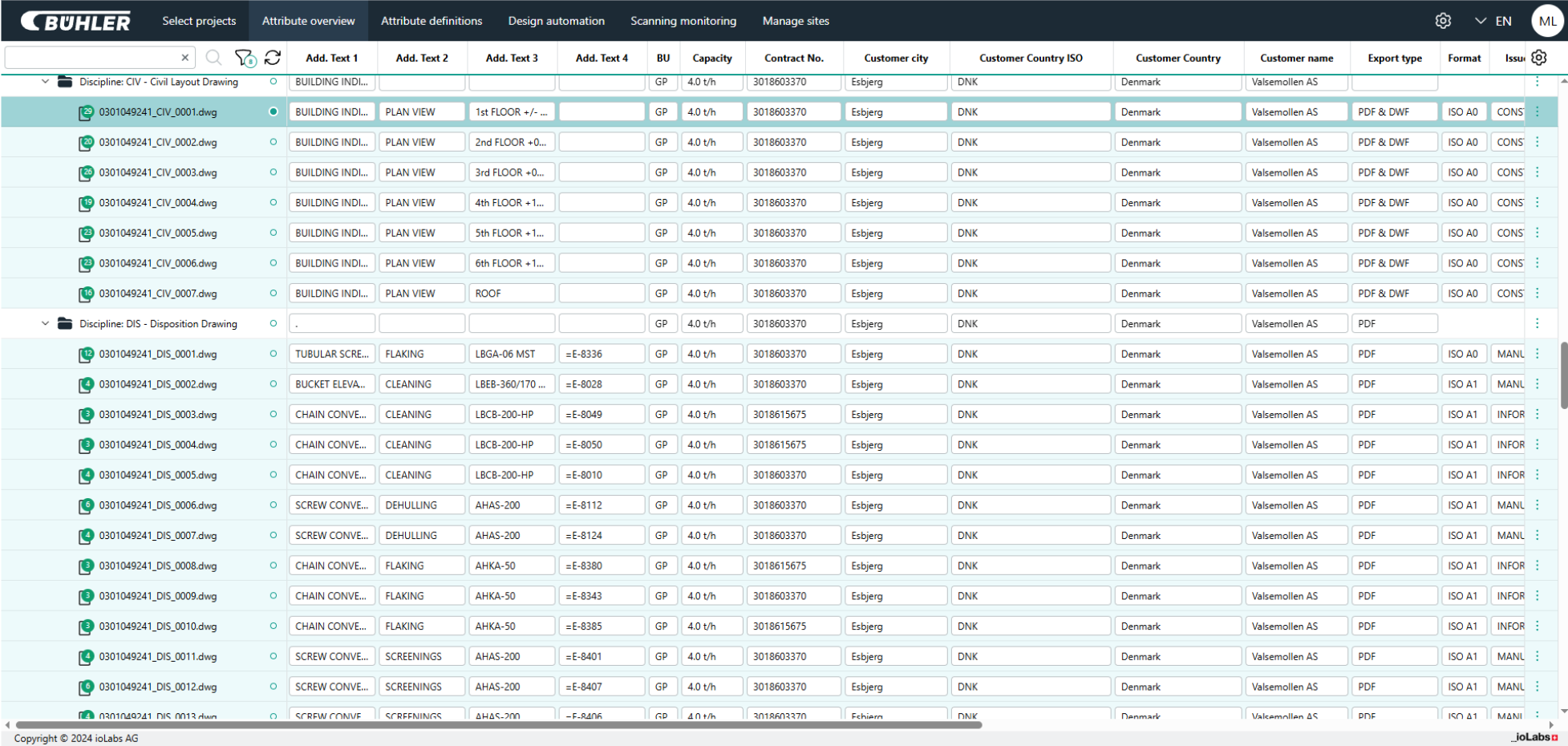The height and width of the screenshot is (746, 1568).
Task: Open the EN language dropdown
Action: pyautogui.click(x=1493, y=21)
